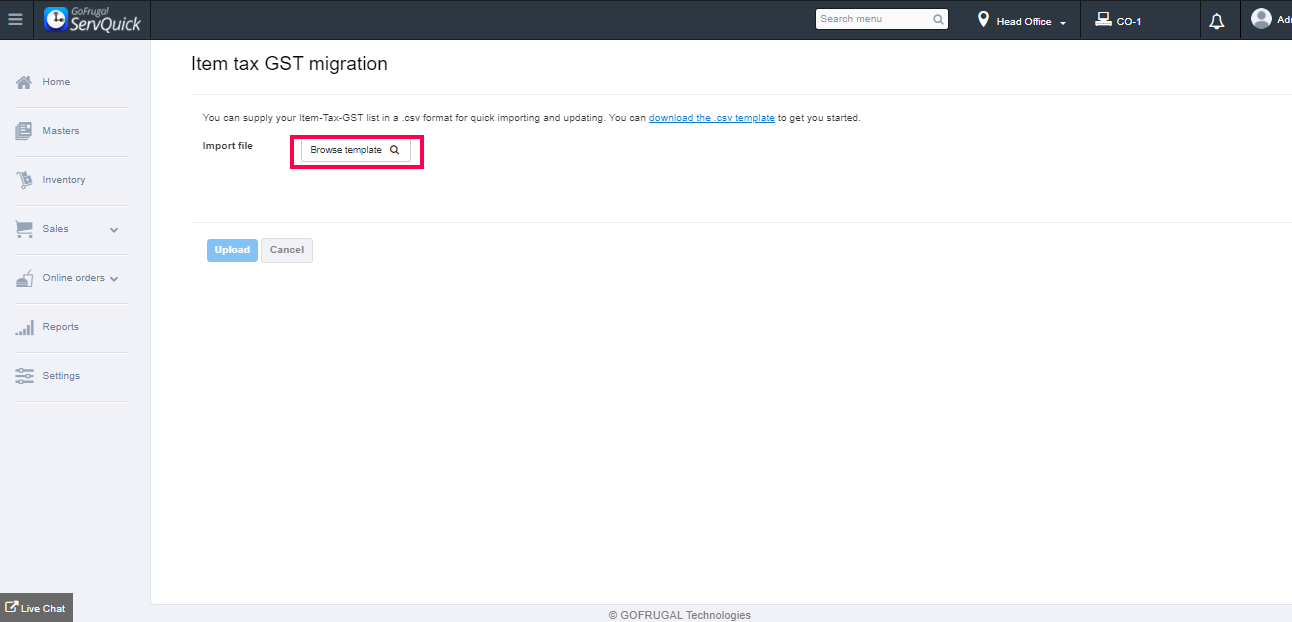The height and width of the screenshot is (622, 1292).
Task: Click the Reports bar chart icon
Action: [24, 327]
